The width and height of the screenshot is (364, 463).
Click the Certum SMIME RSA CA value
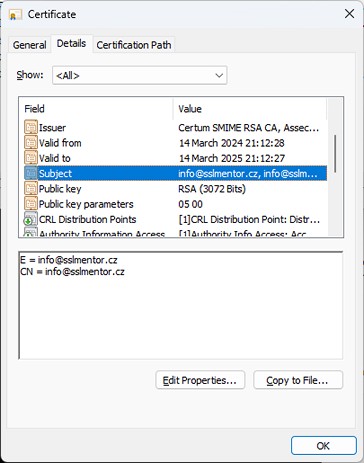click(x=249, y=128)
